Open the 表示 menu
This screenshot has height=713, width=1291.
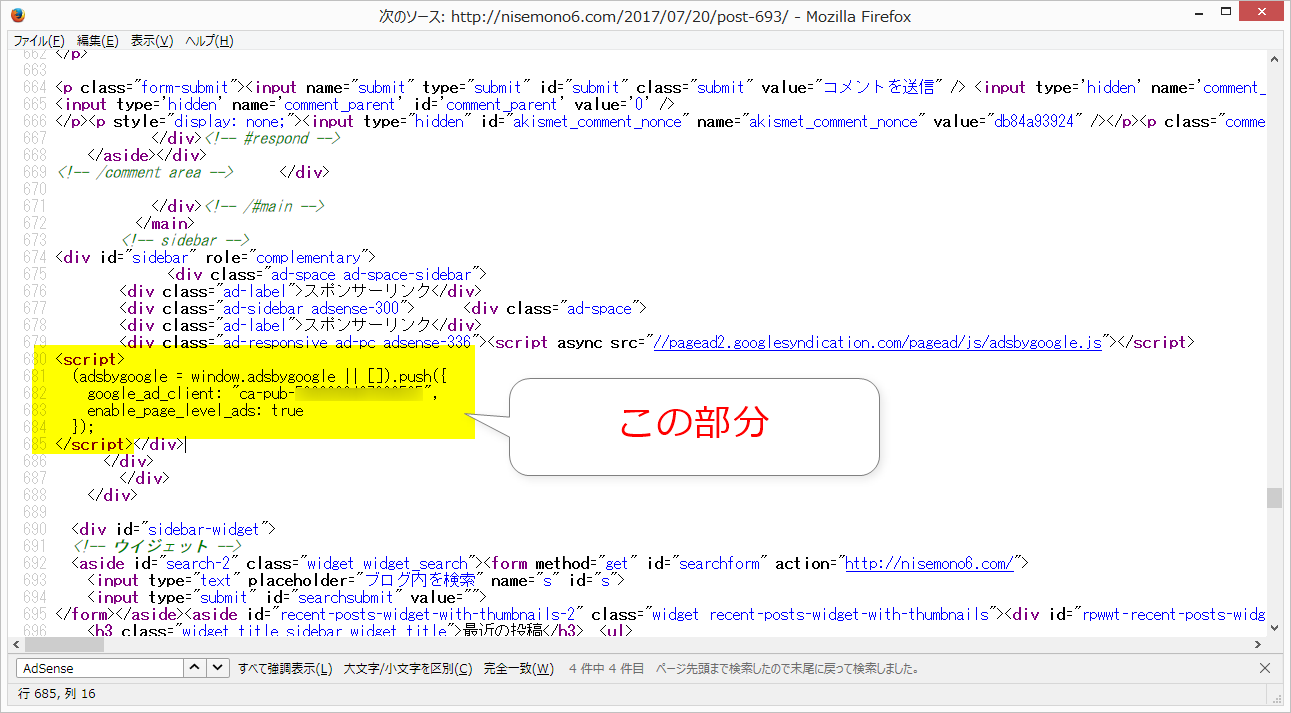(152, 41)
